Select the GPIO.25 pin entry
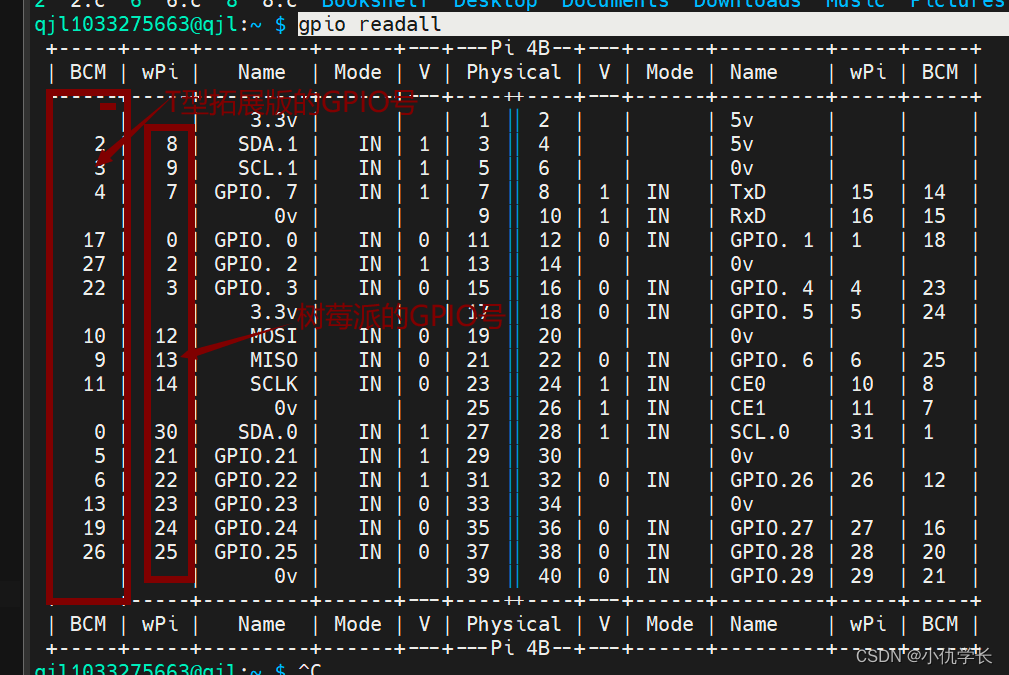1009x675 pixels. click(x=254, y=551)
